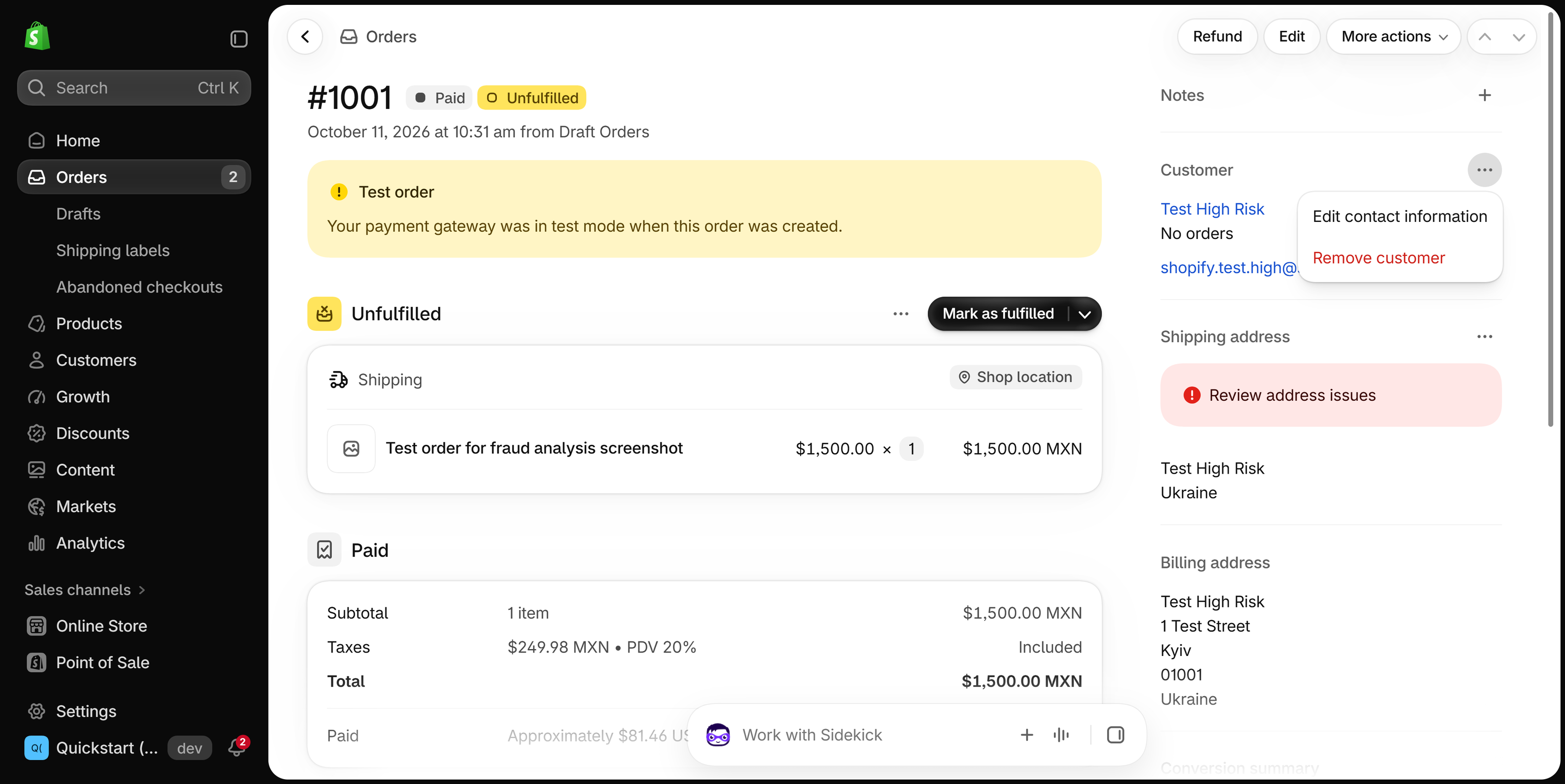This screenshot has width=1565, height=784.
Task: Click the Refund button
Action: click(1217, 37)
